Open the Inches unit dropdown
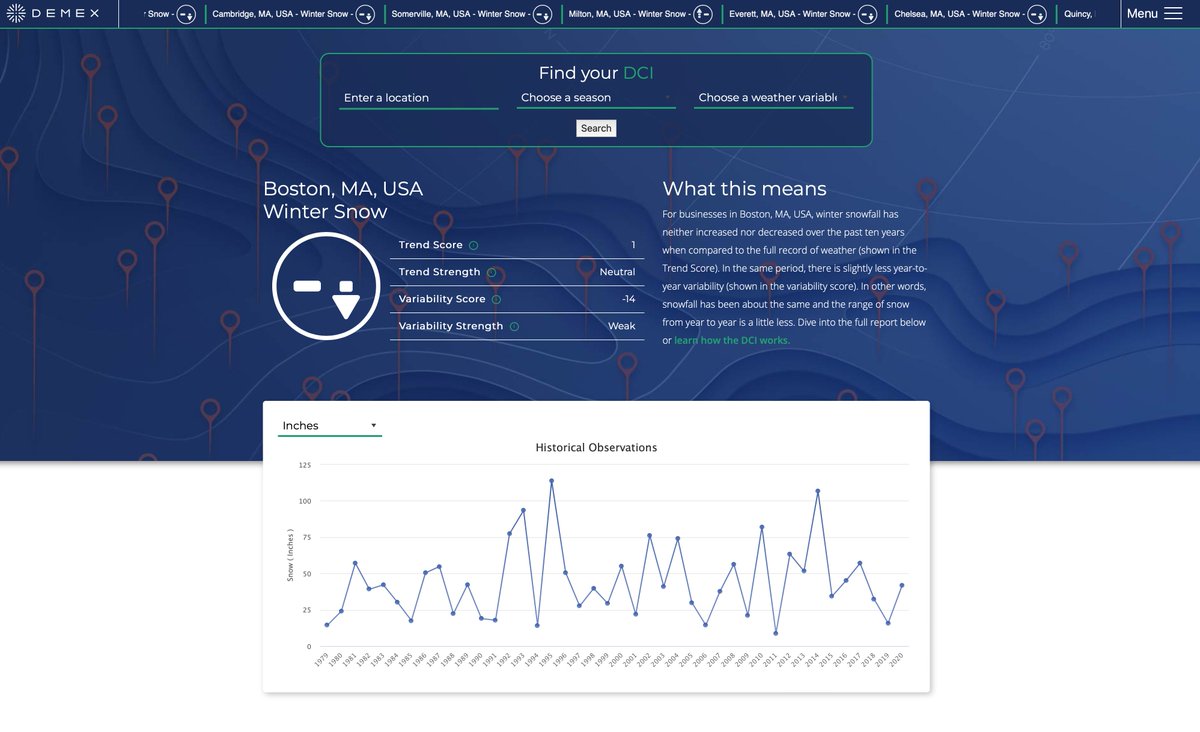 330,426
